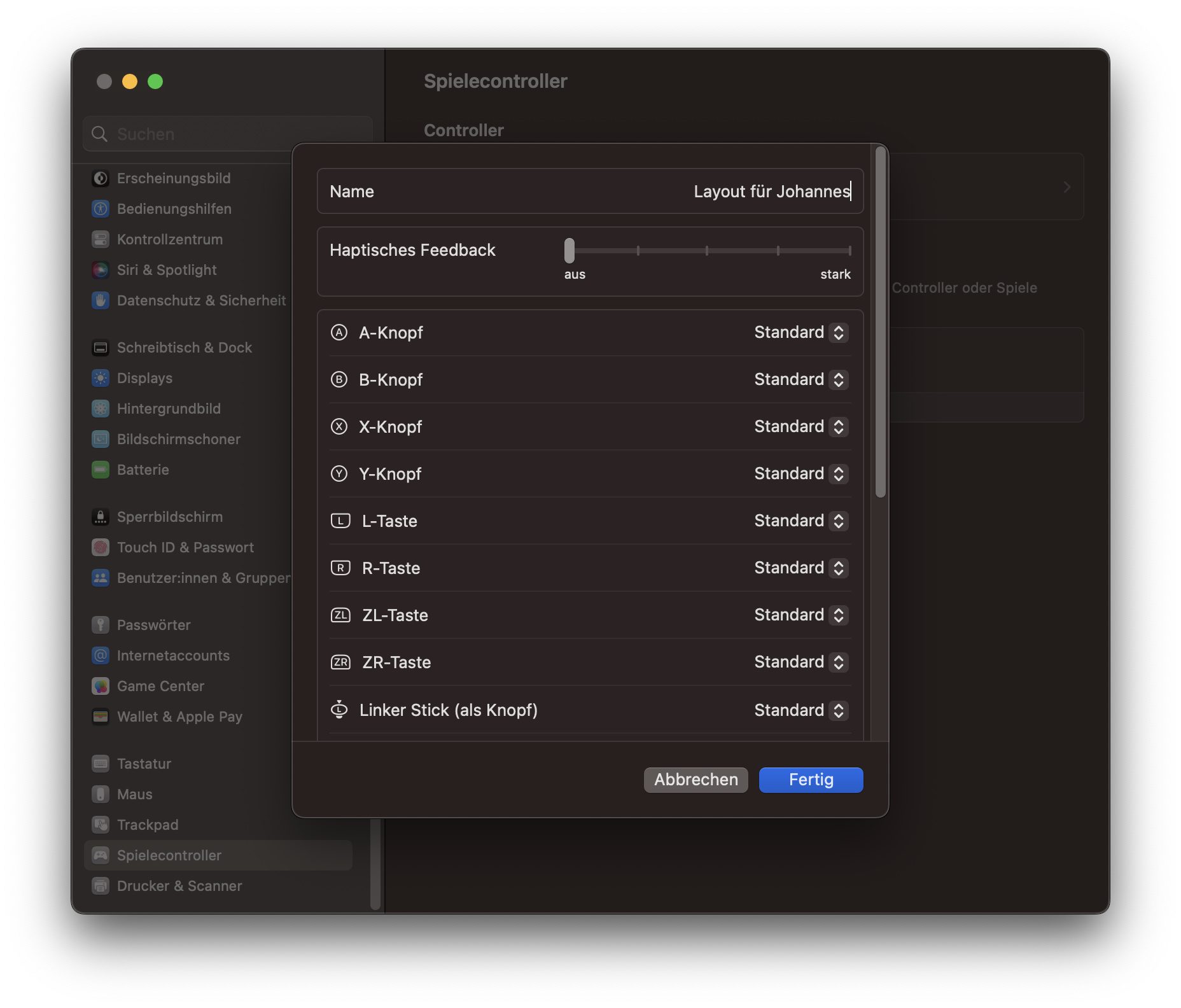Click the Y-Knopf circled Y icon
The image size is (1181, 1008).
339,473
